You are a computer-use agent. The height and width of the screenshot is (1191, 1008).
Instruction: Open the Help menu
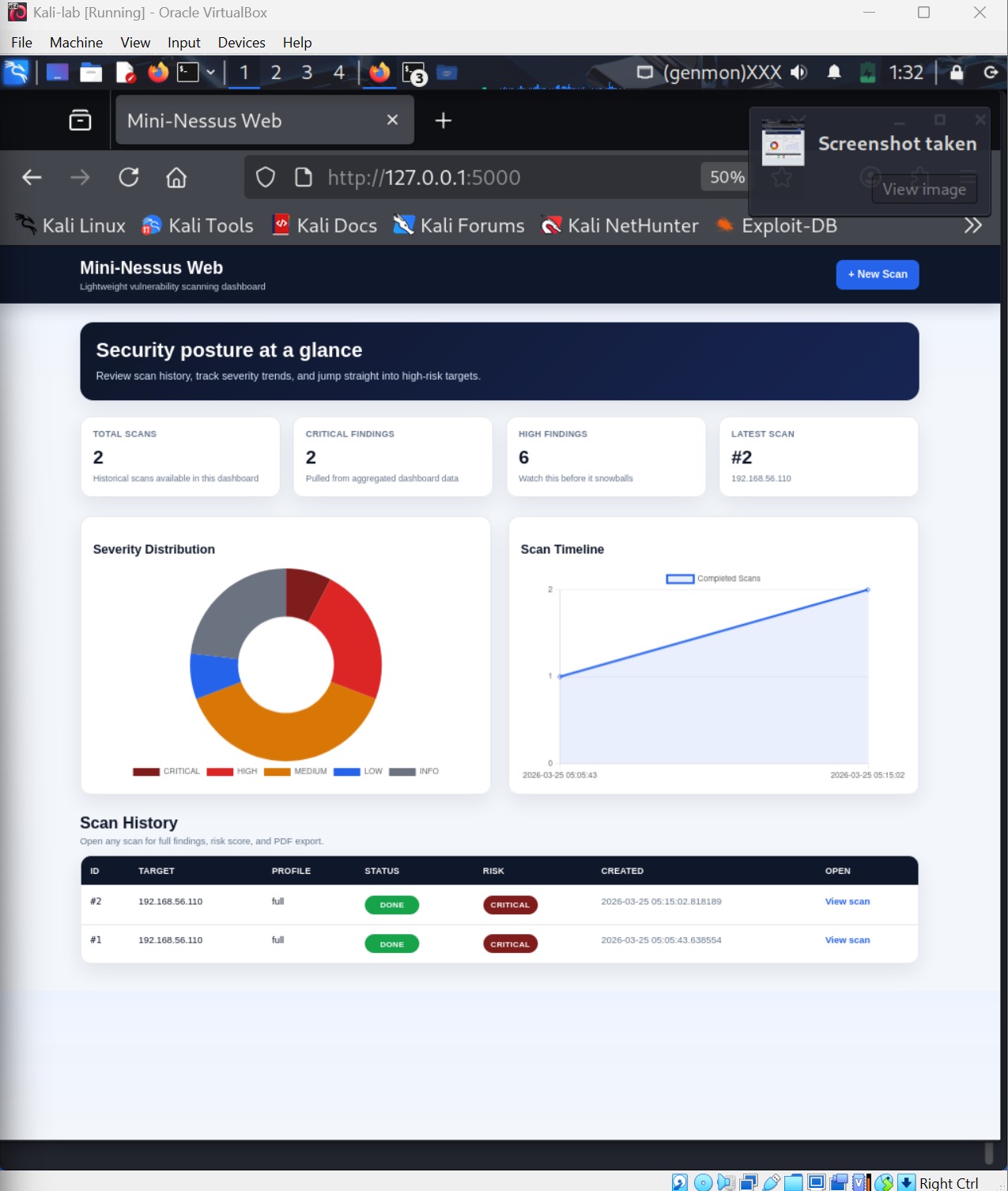pyautogui.click(x=297, y=43)
